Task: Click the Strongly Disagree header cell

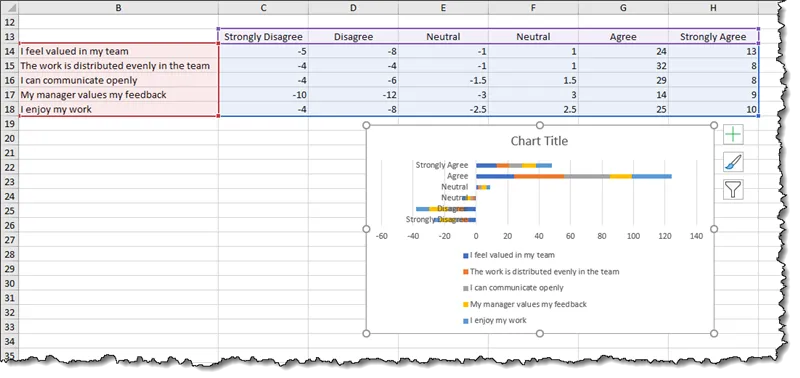Action: pos(263,37)
